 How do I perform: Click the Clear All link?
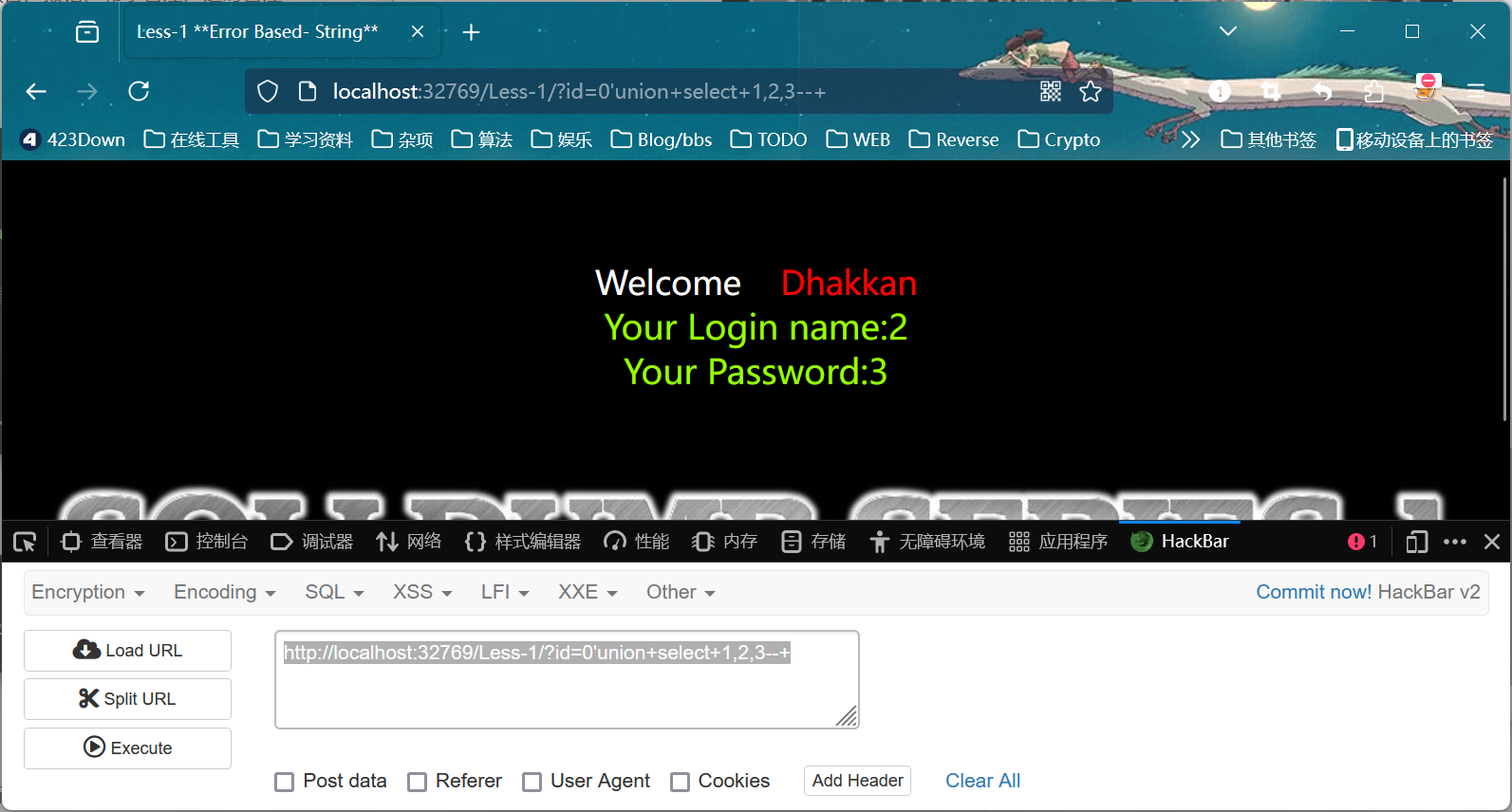pyautogui.click(x=982, y=781)
